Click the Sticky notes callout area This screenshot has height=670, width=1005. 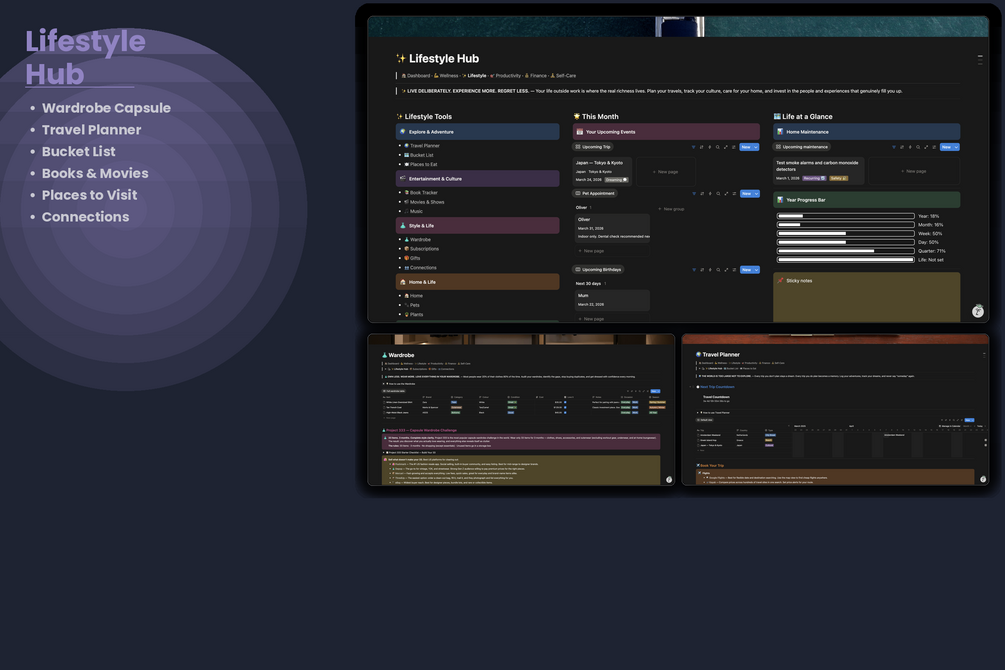[867, 297]
